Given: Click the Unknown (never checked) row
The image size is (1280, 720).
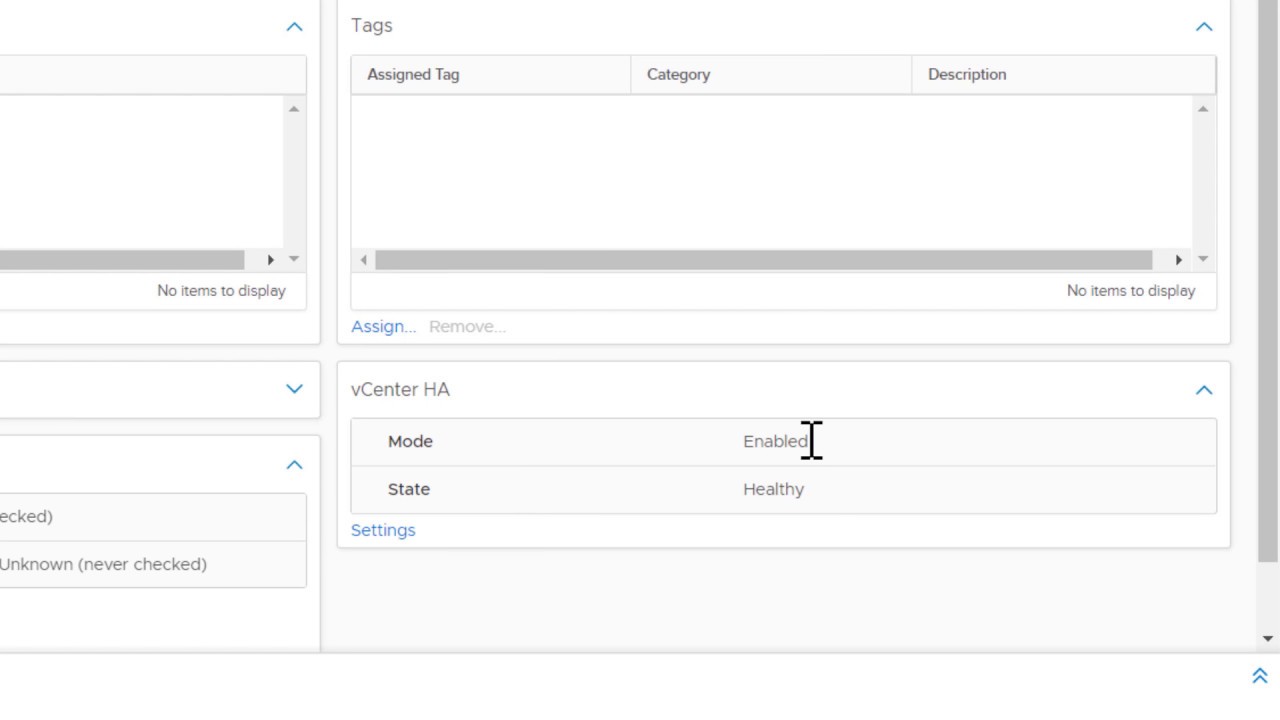Looking at the screenshot, I should coord(153,565).
